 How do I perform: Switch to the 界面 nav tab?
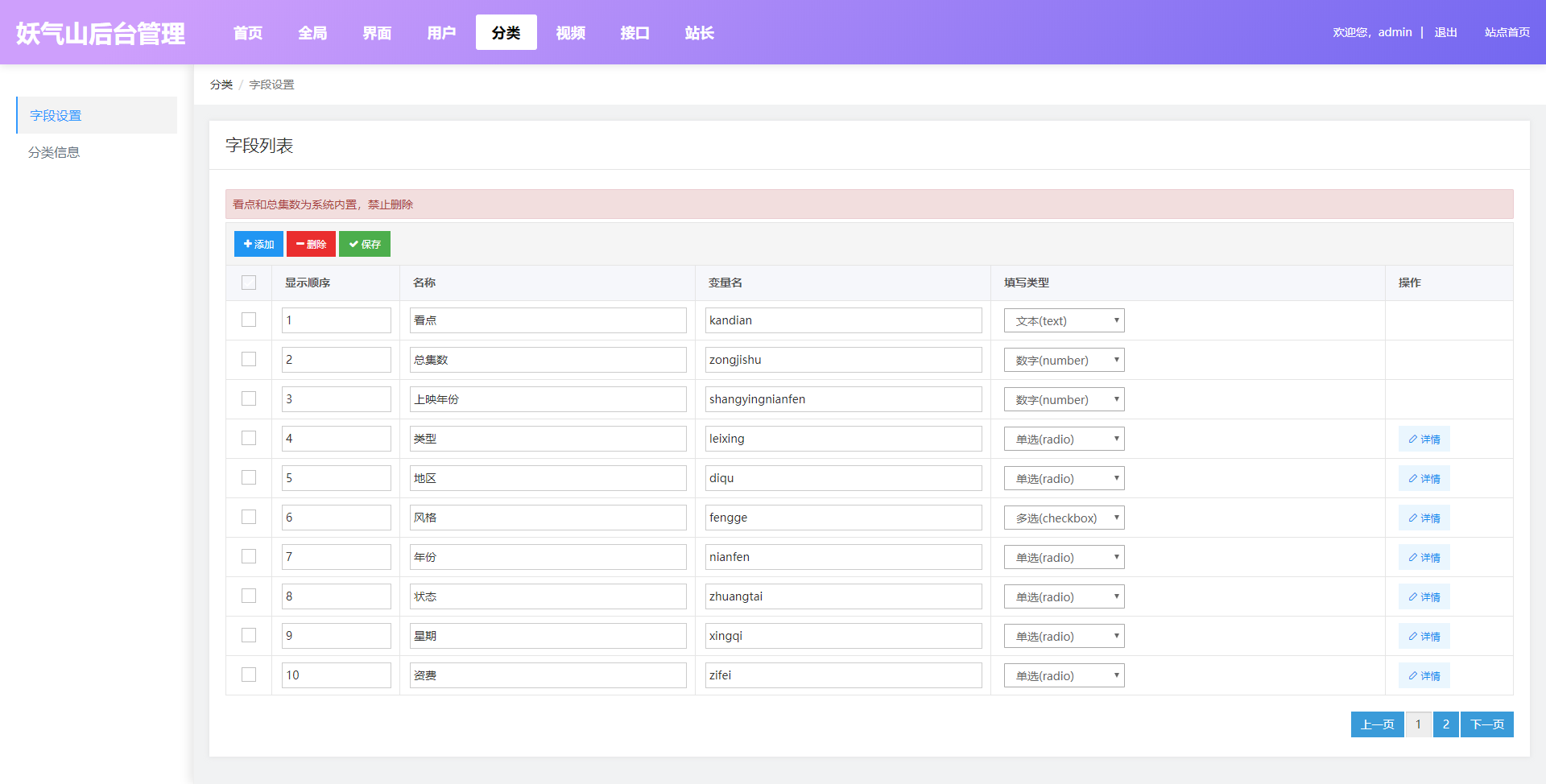click(x=377, y=32)
